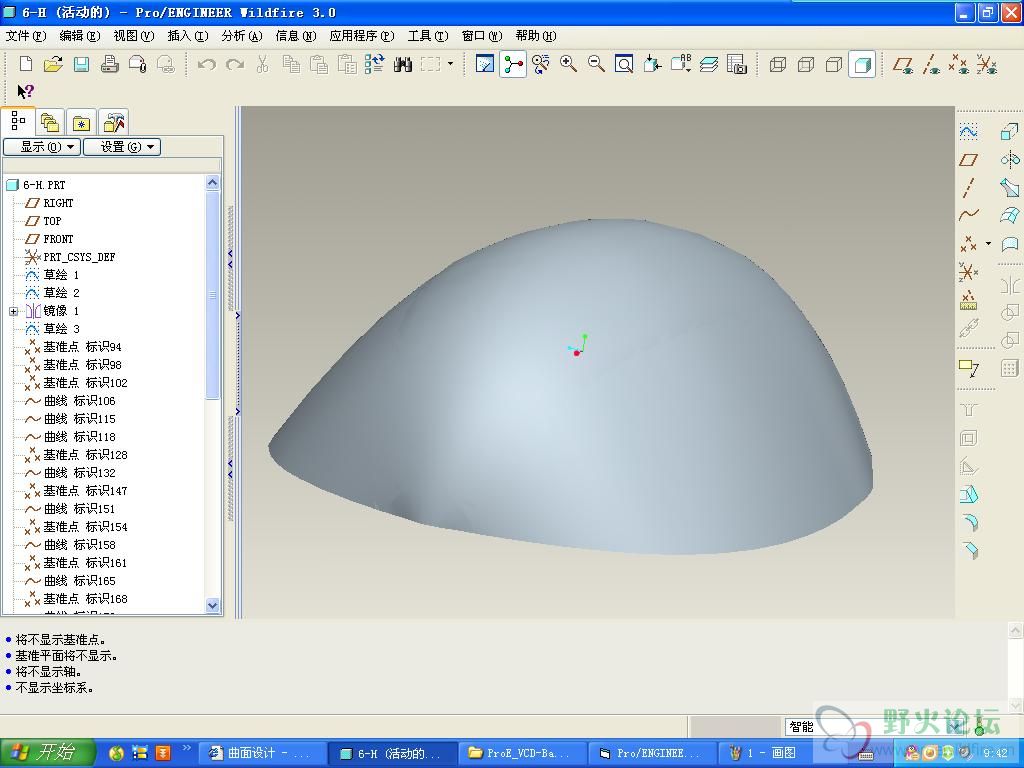
Task: Open the 视图(V) menu
Action: coord(134,36)
